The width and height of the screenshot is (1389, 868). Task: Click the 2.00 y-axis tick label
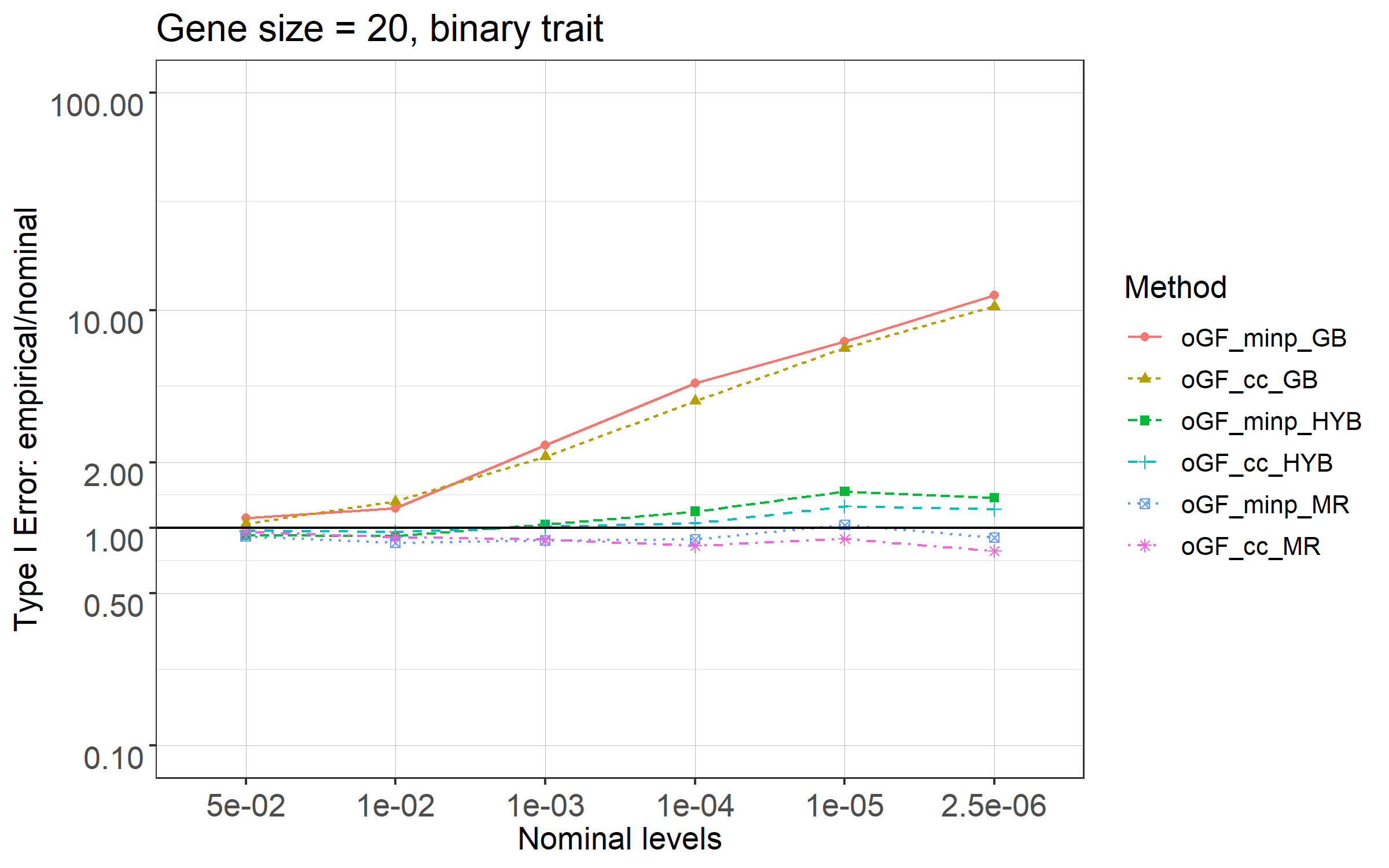point(113,475)
